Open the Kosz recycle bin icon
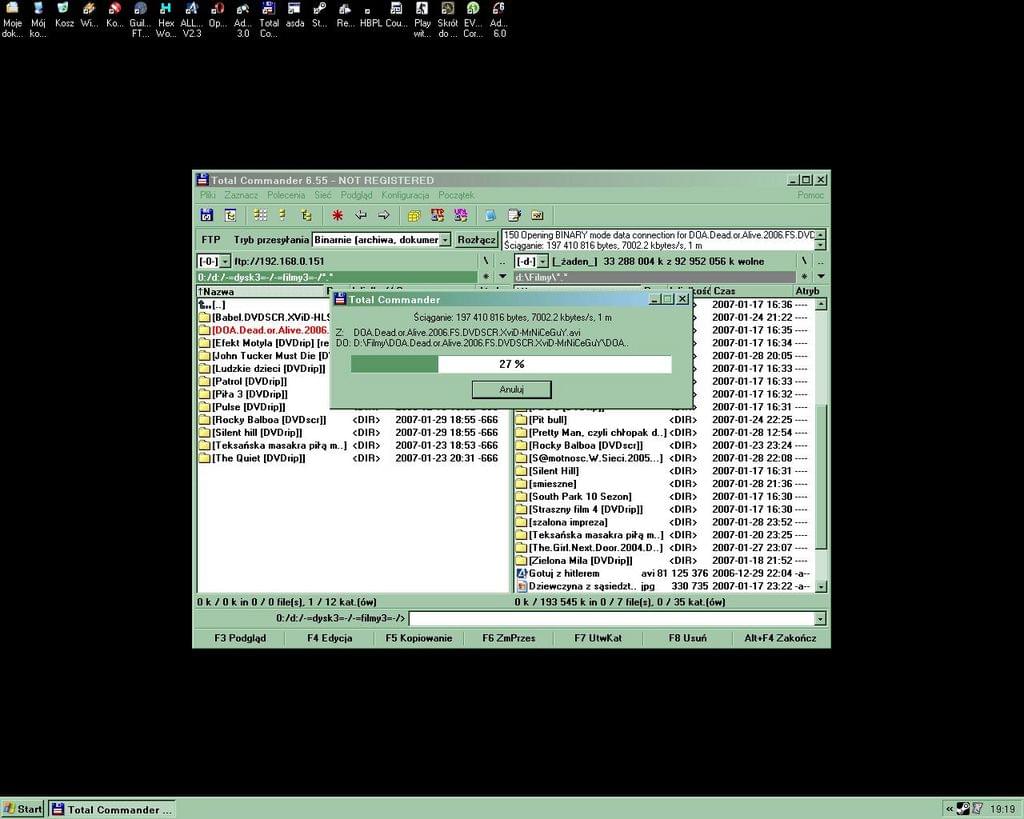This screenshot has height=819, width=1024. (x=64, y=16)
